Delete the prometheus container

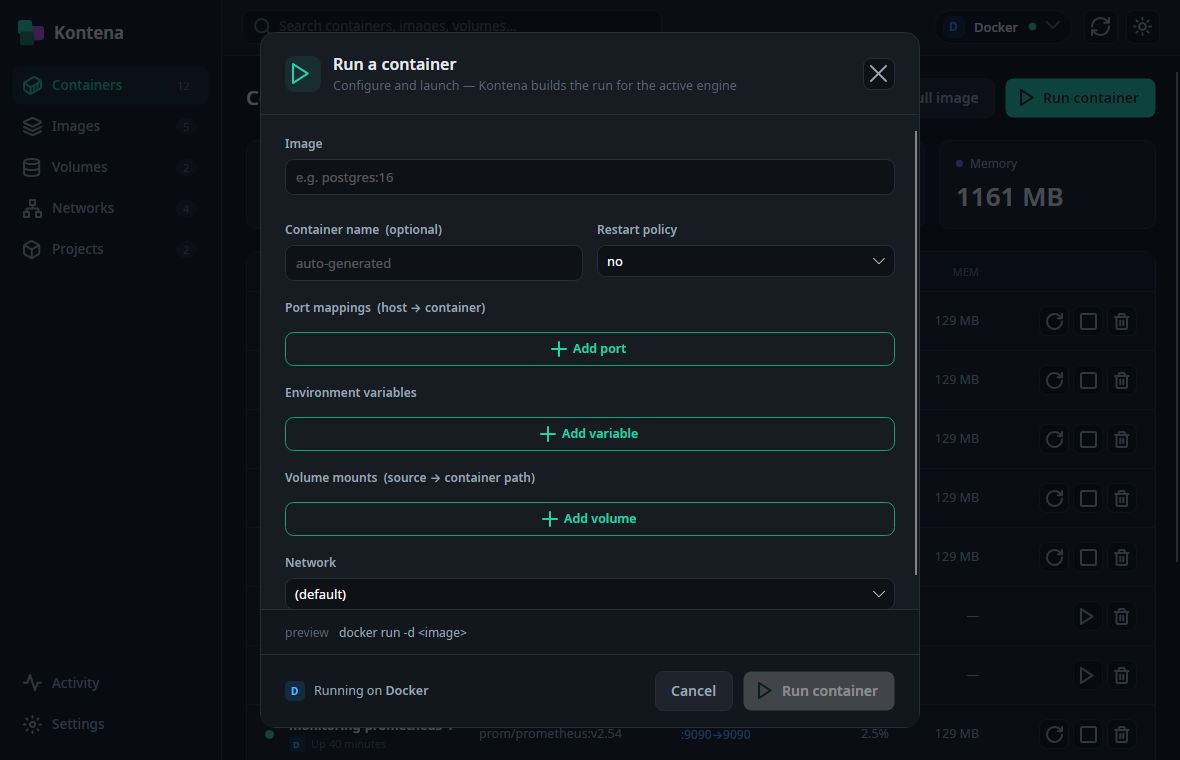(1121, 734)
